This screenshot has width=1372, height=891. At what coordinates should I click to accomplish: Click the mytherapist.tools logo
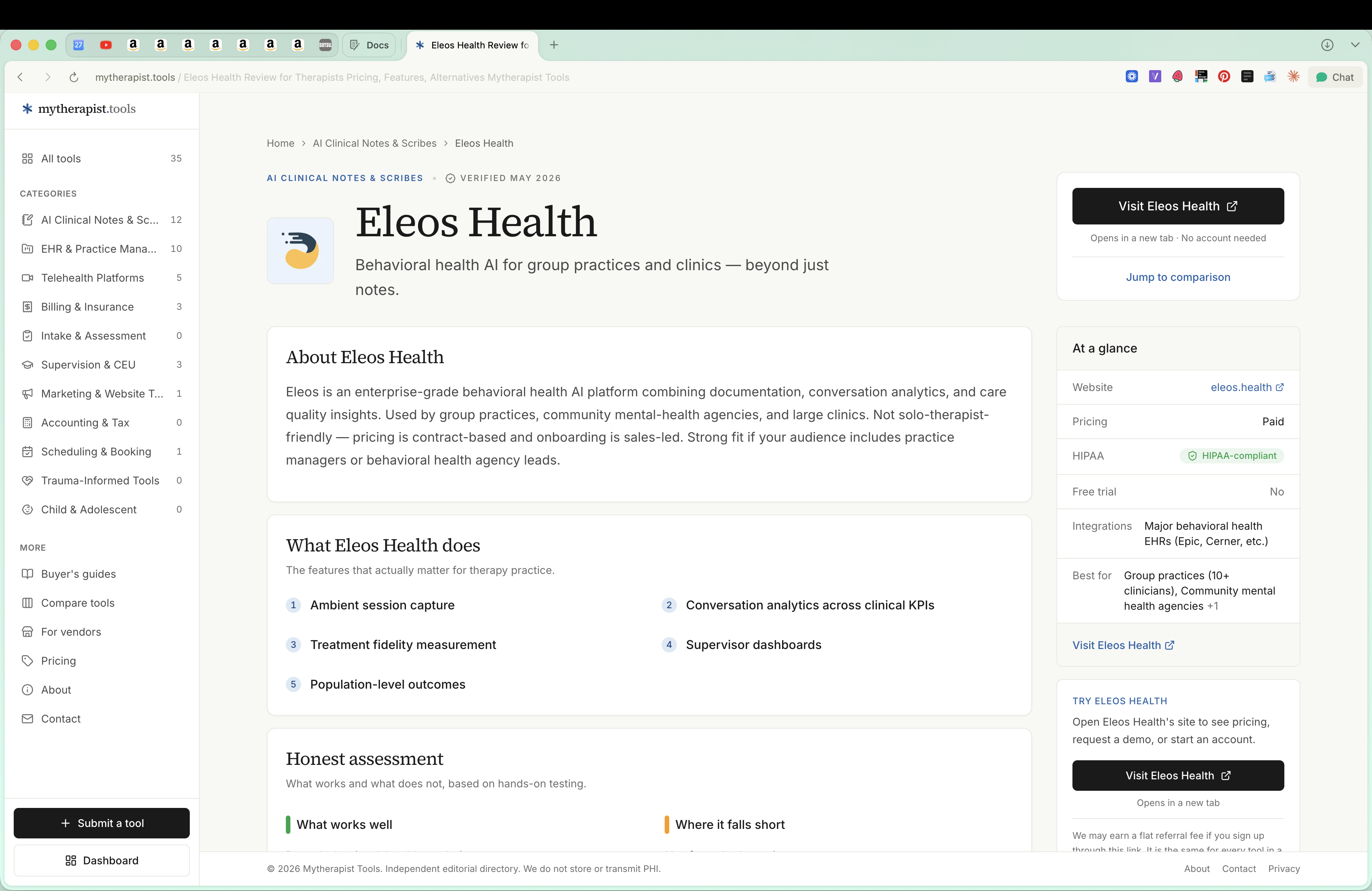click(79, 109)
